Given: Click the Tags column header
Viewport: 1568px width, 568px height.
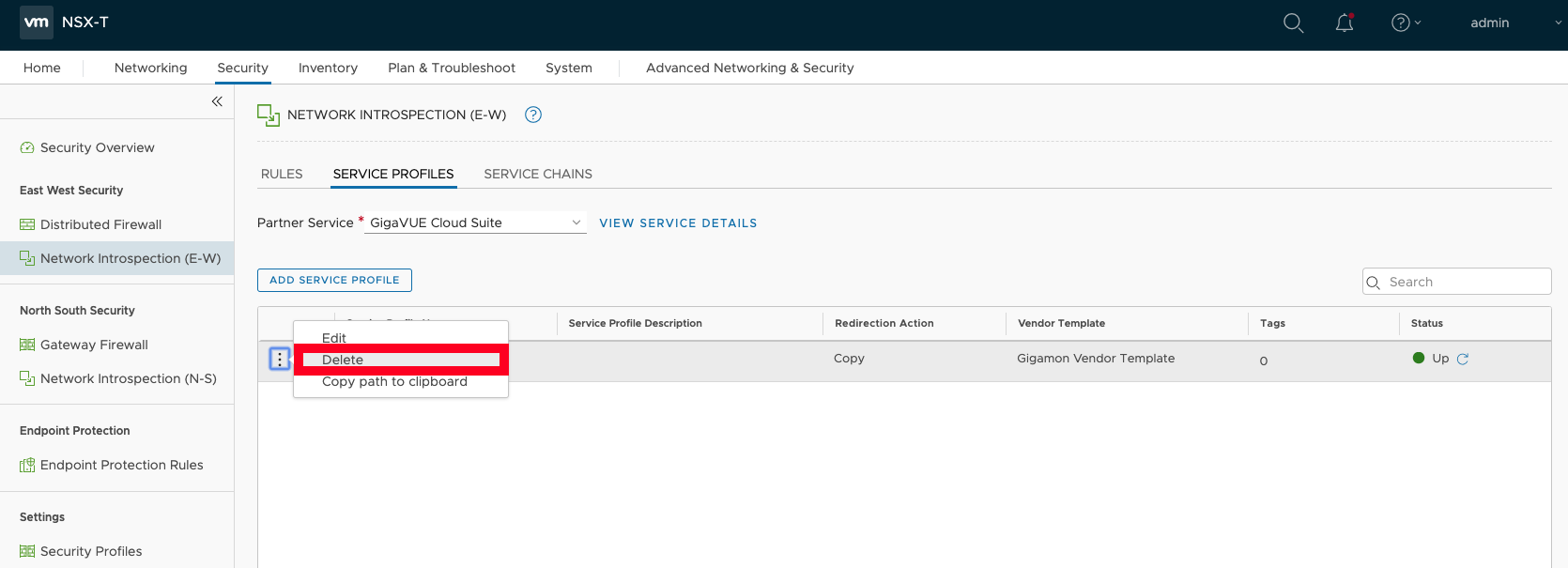Looking at the screenshot, I should coord(1272,323).
